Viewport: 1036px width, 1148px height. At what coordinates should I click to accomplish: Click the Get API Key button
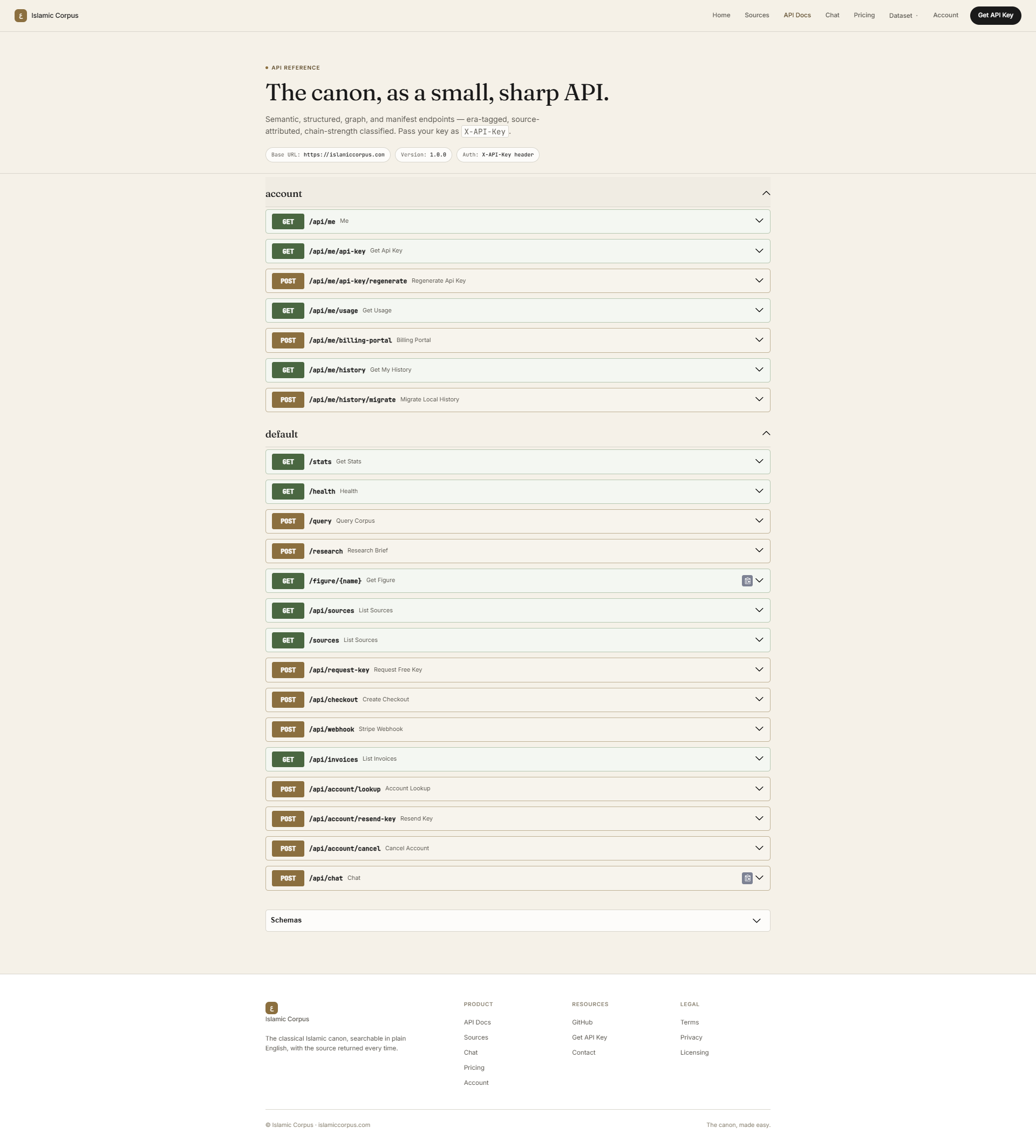pyautogui.click(x=996, y=15)
